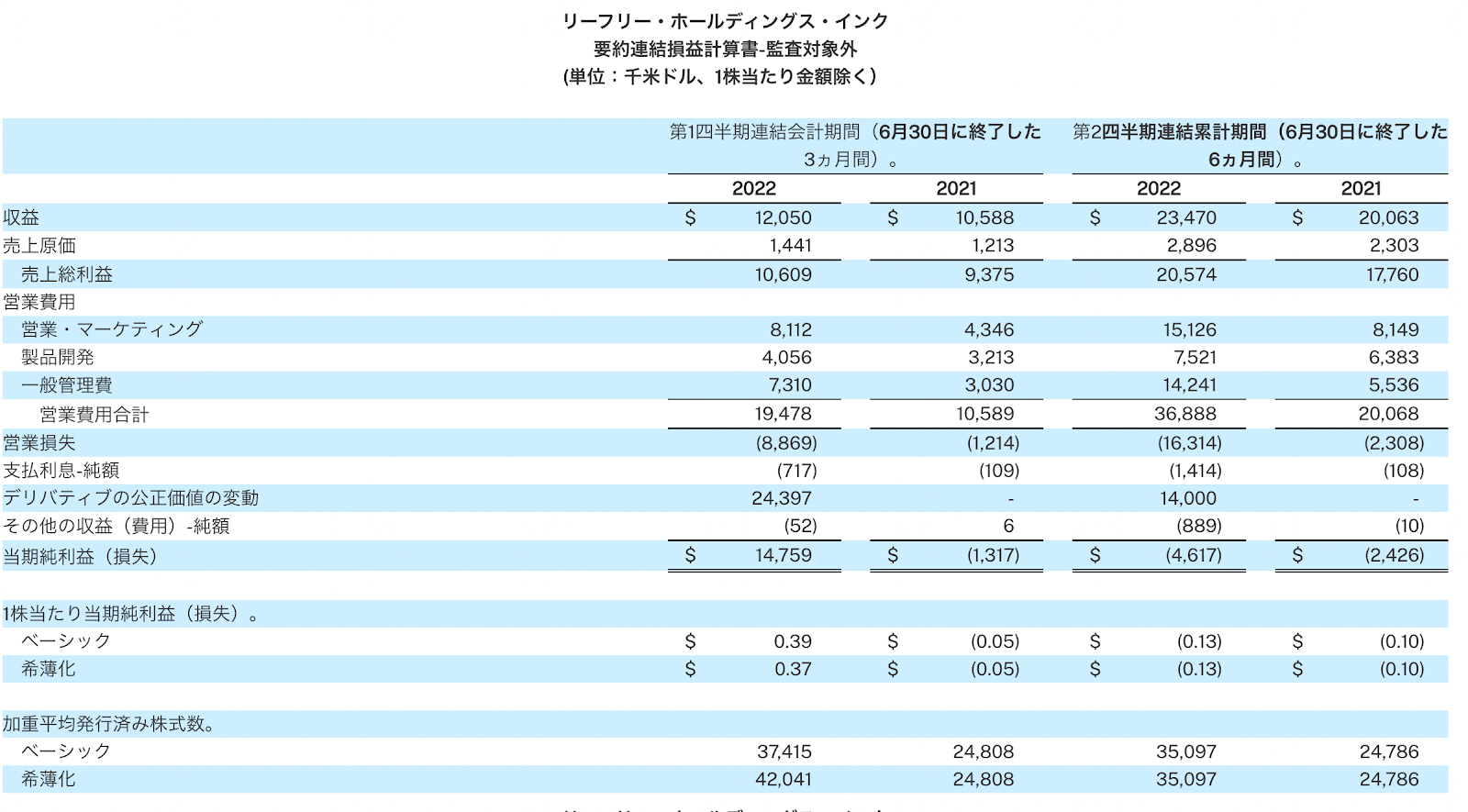Click revenue value 23,470
The image size is (1468, 812).
coord(1186,217)
